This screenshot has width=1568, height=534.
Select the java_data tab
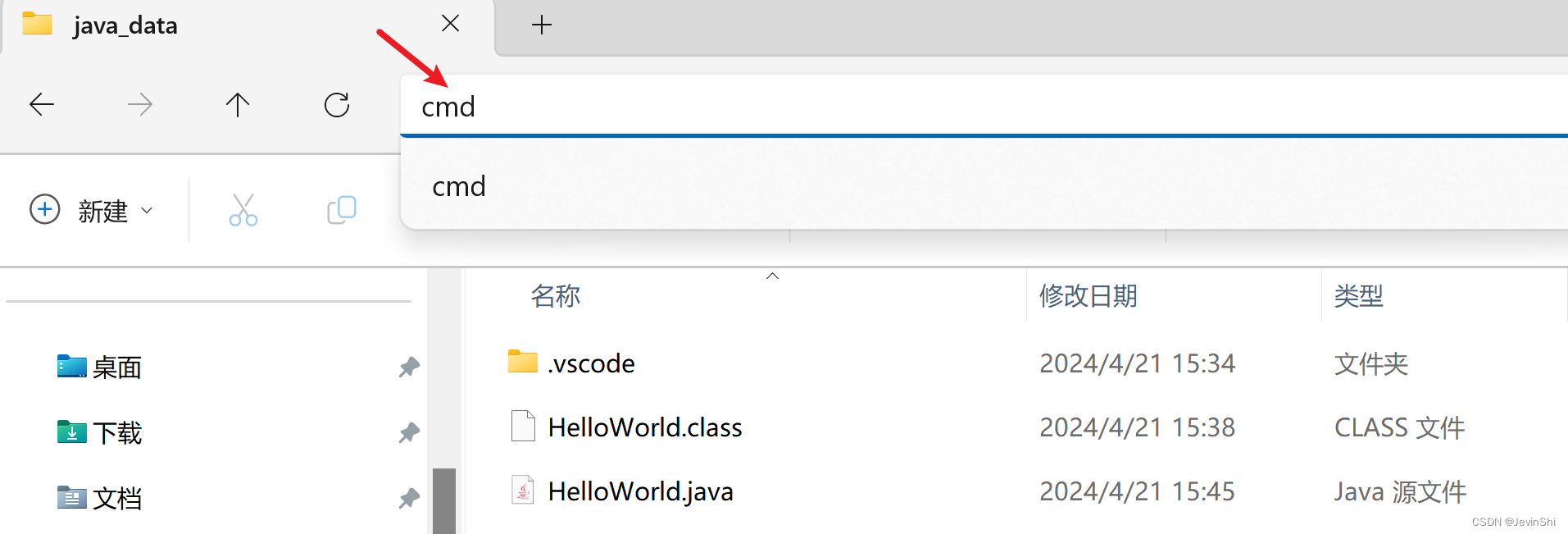[248, 26]
